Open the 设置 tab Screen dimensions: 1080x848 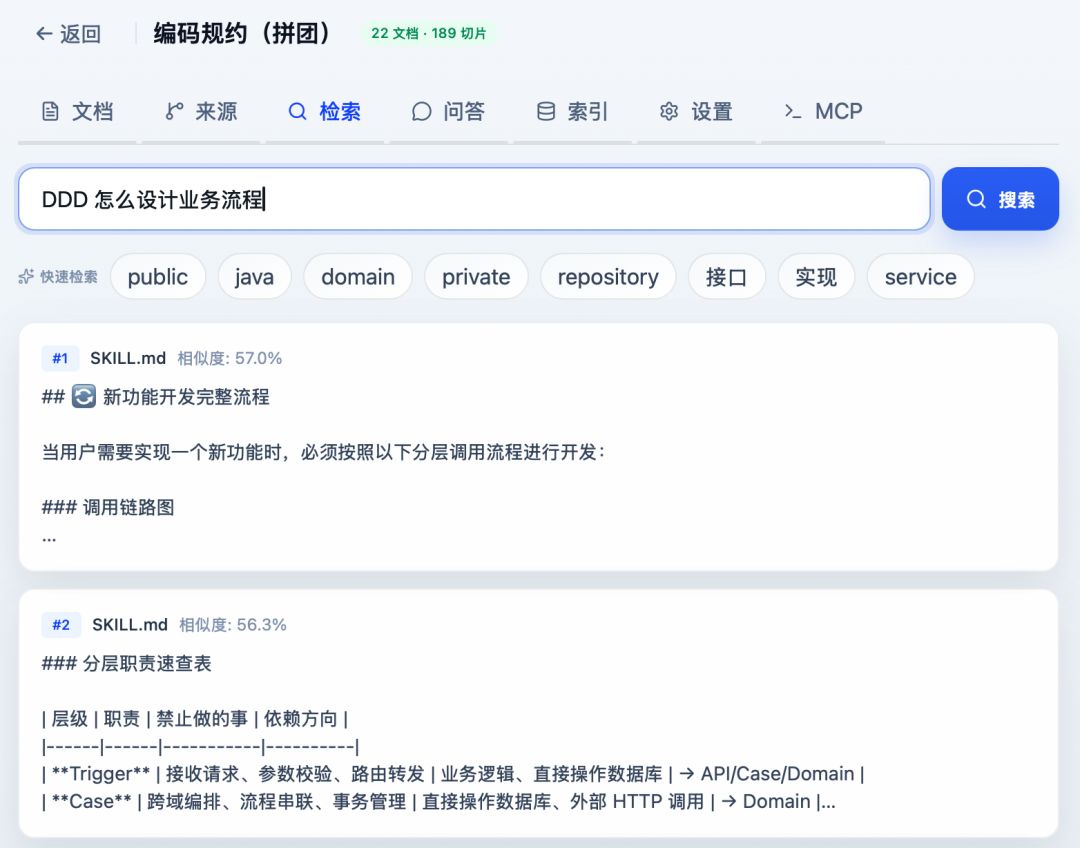pyautogui.click(x=696, y=112)
